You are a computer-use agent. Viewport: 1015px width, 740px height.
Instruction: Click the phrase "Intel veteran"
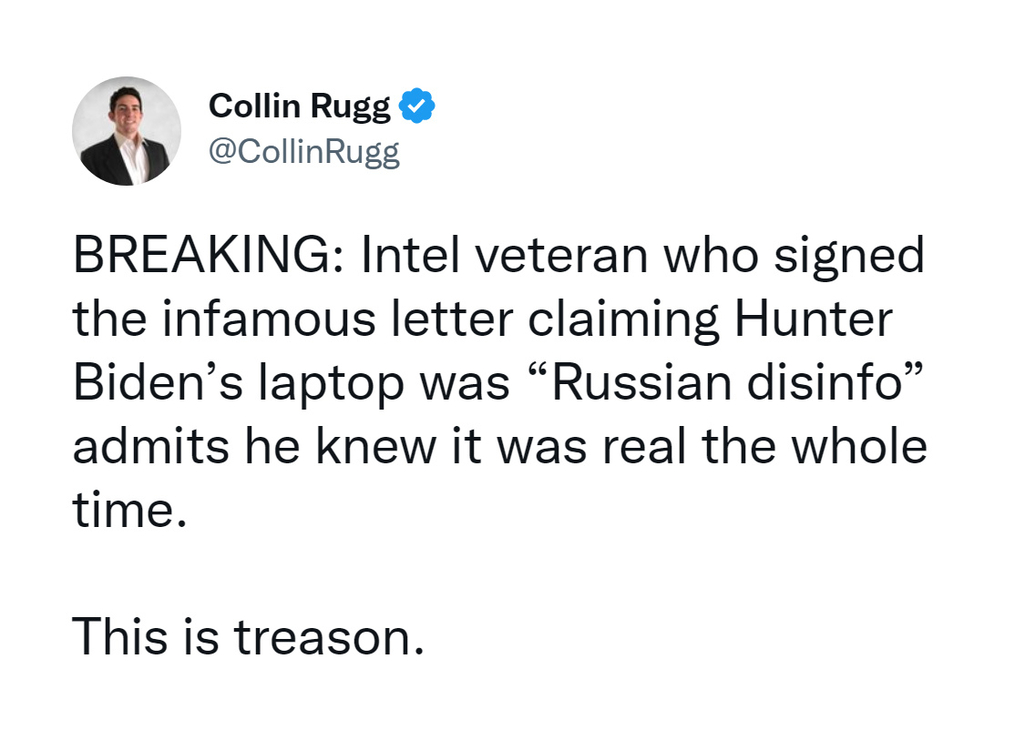pyautogui.click(x=505, y=254)
